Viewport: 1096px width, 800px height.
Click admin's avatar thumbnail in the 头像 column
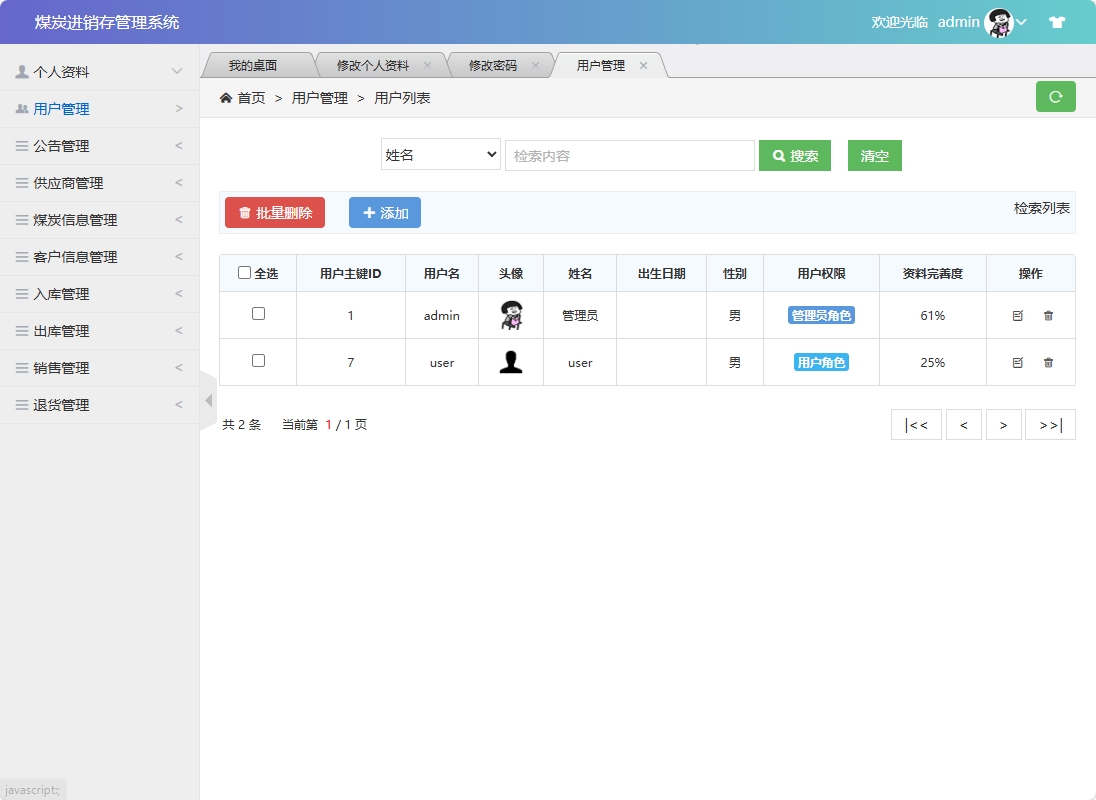click(x=511, y=315)
